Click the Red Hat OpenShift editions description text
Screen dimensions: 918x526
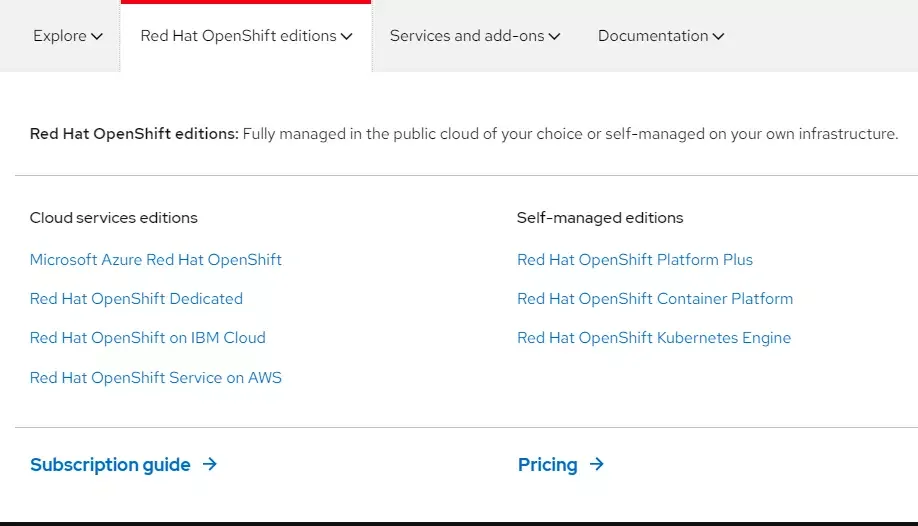click(464, 134)
